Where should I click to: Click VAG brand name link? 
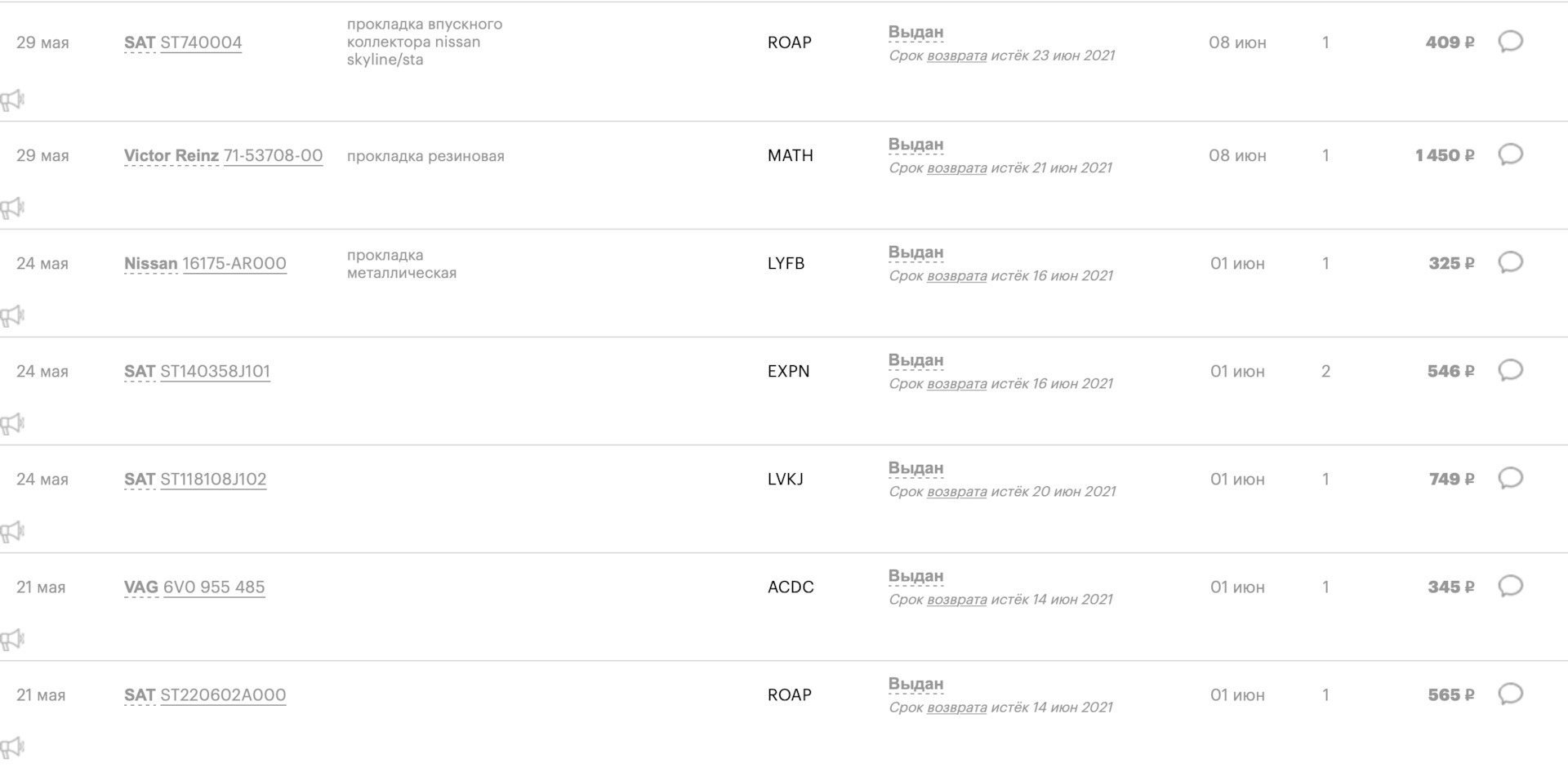pos(141,587)
